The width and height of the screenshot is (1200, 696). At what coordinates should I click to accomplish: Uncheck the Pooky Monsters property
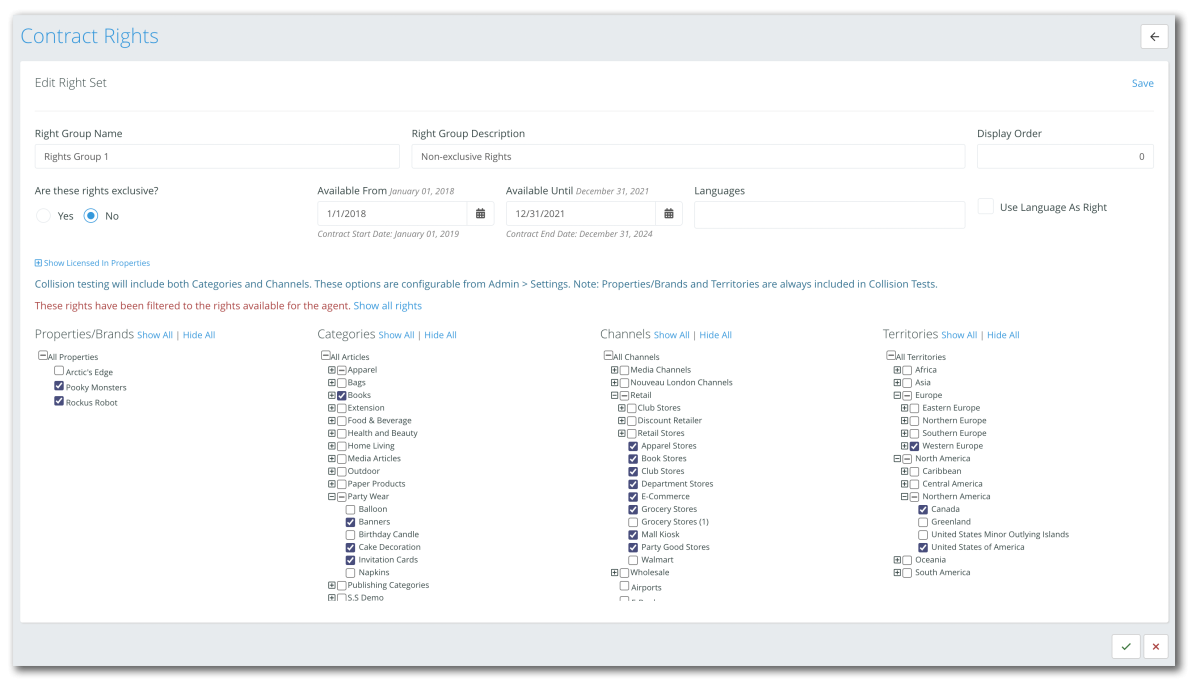58,386
